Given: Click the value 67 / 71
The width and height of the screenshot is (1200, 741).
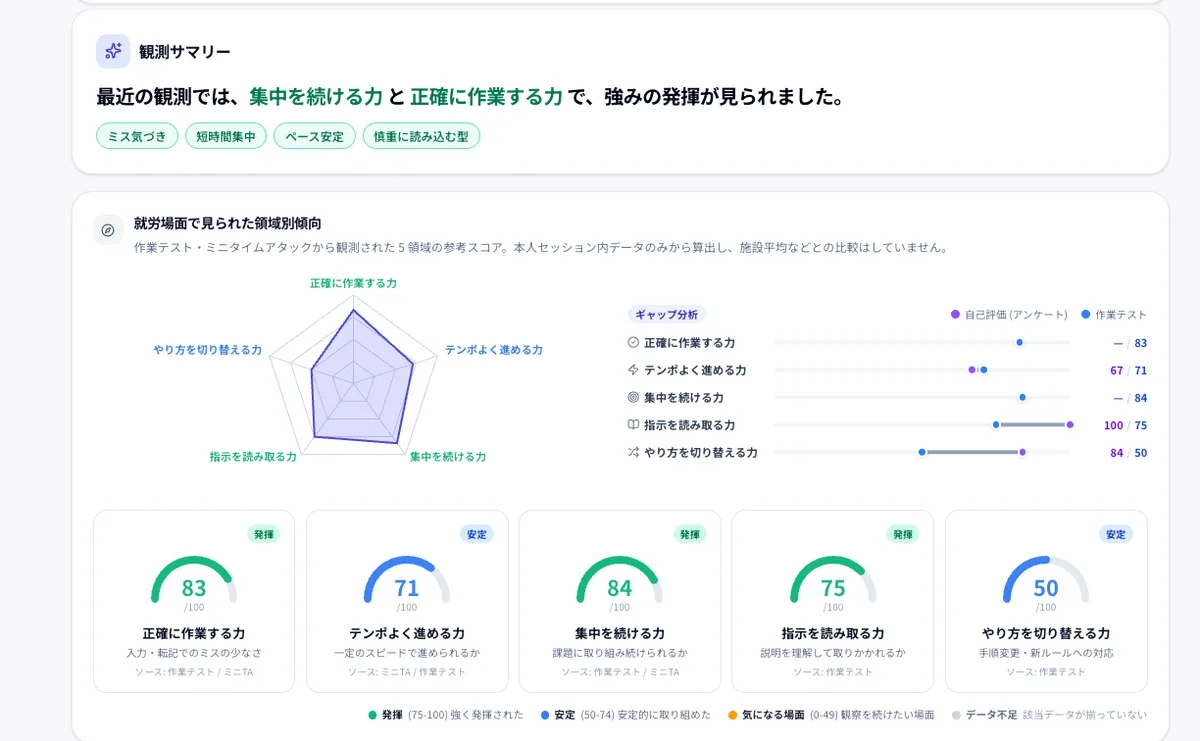Looking at the screenshot, I should click(1128, 370).
